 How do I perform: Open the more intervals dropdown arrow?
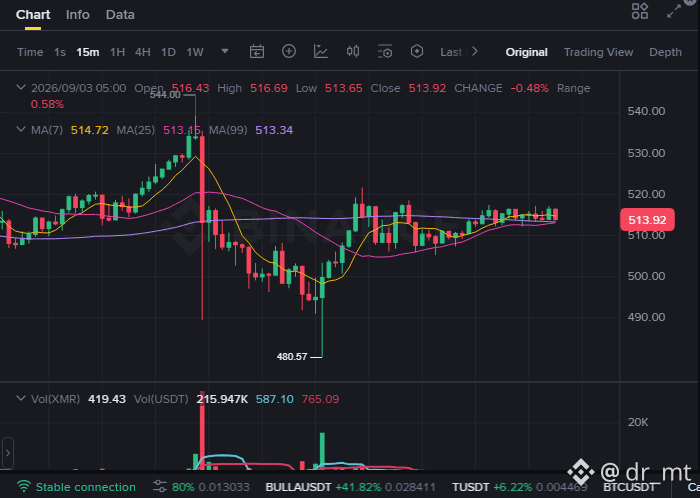tap(225, 52)
